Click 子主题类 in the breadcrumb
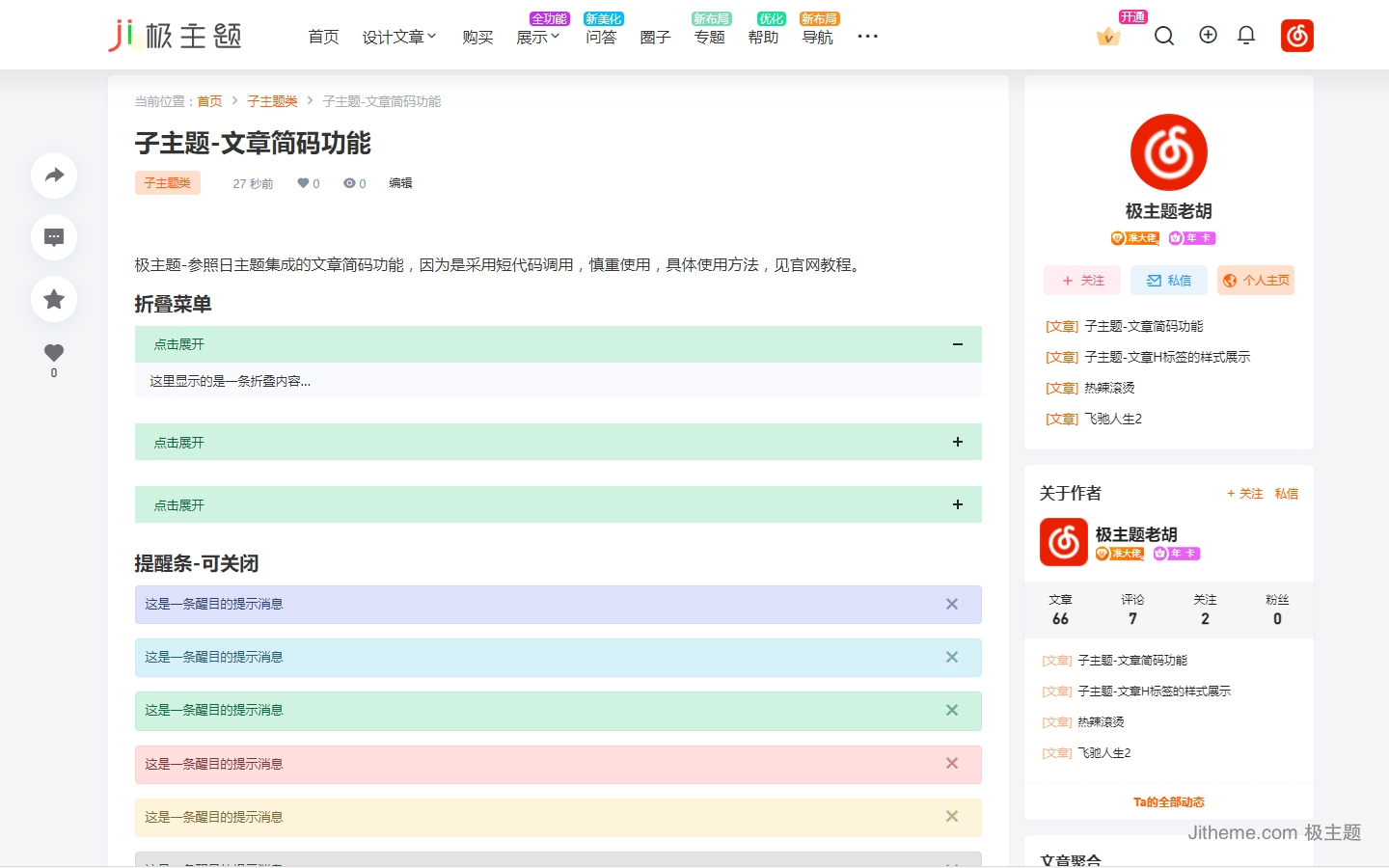This screenshot has height=868, width=1389. [272, 101]
